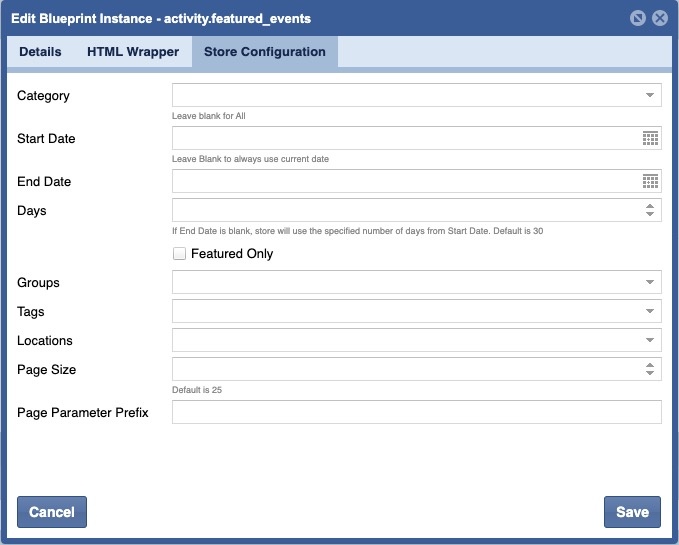Click the dialog close X icon
679x545 pixels.
click(659, 18)
